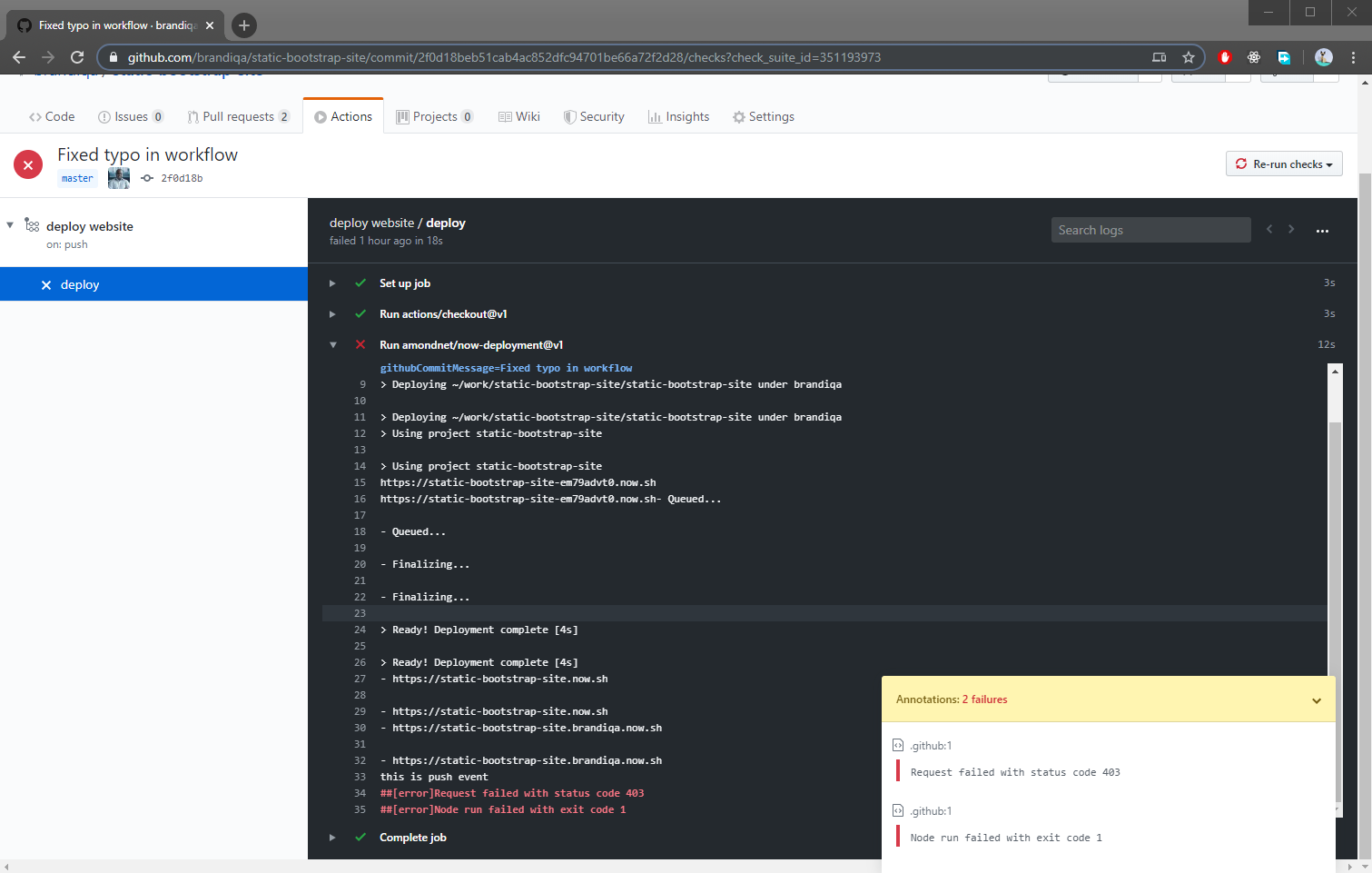Image resolution: width=1372 pixels, height=873 pixels.
Task: Click in the Search logs field
Action: [1150, 230]
